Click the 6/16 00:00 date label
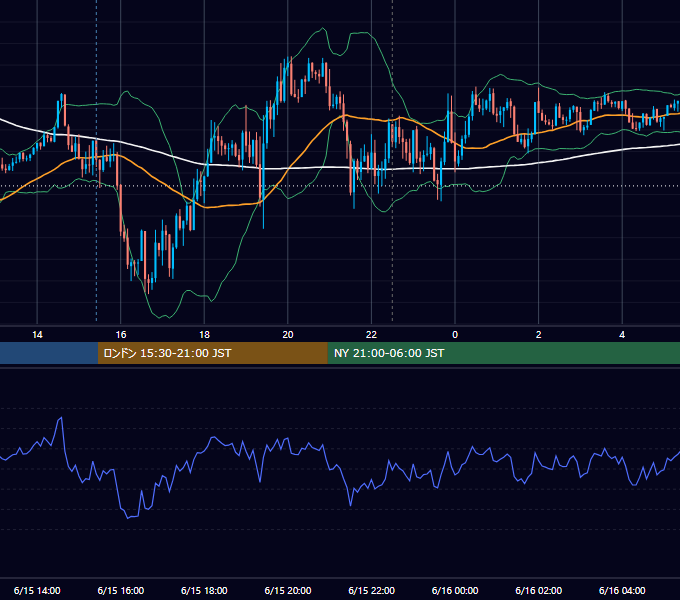This screenshot has height=600, width=680. point(455,590)
